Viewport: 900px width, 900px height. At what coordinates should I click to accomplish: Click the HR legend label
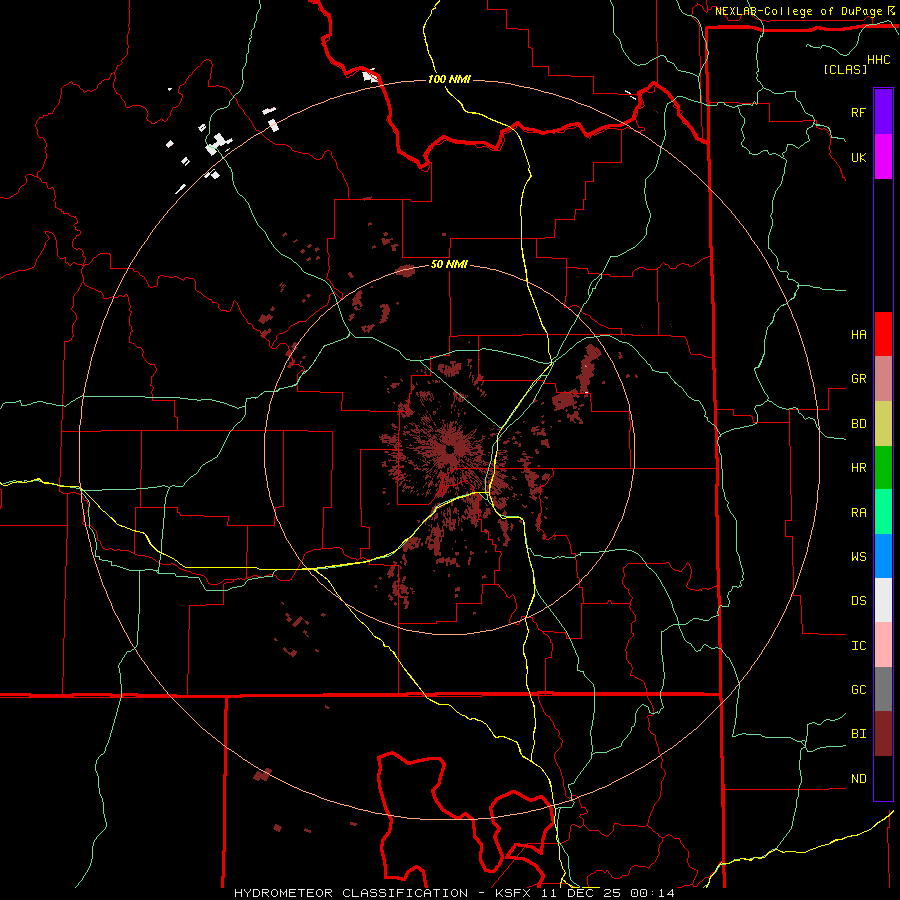tap(858, 468)
